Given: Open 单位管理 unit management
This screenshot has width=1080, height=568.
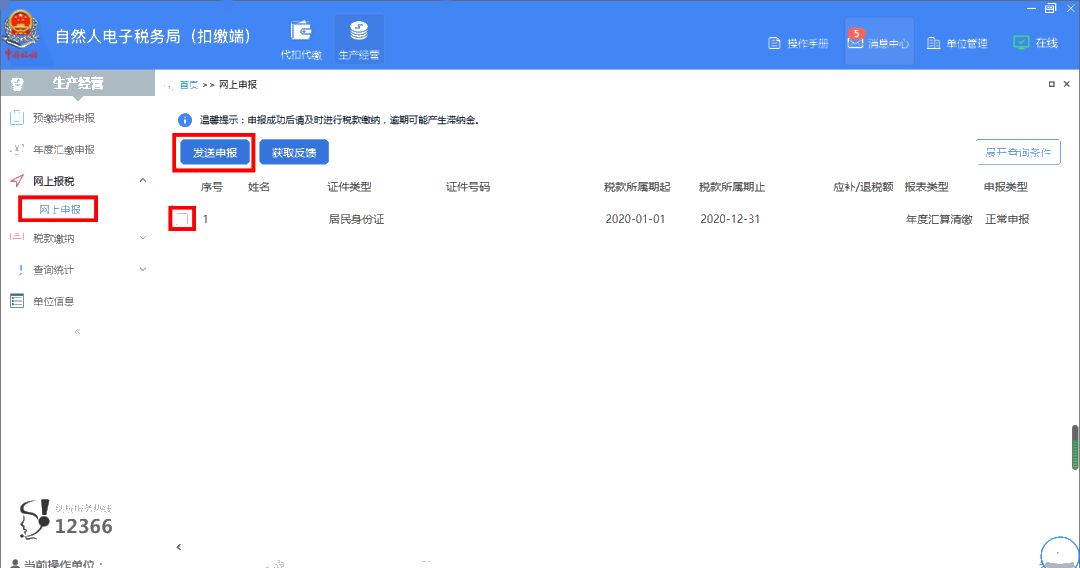Looking at the screenshot, I should tap(957, 43).
